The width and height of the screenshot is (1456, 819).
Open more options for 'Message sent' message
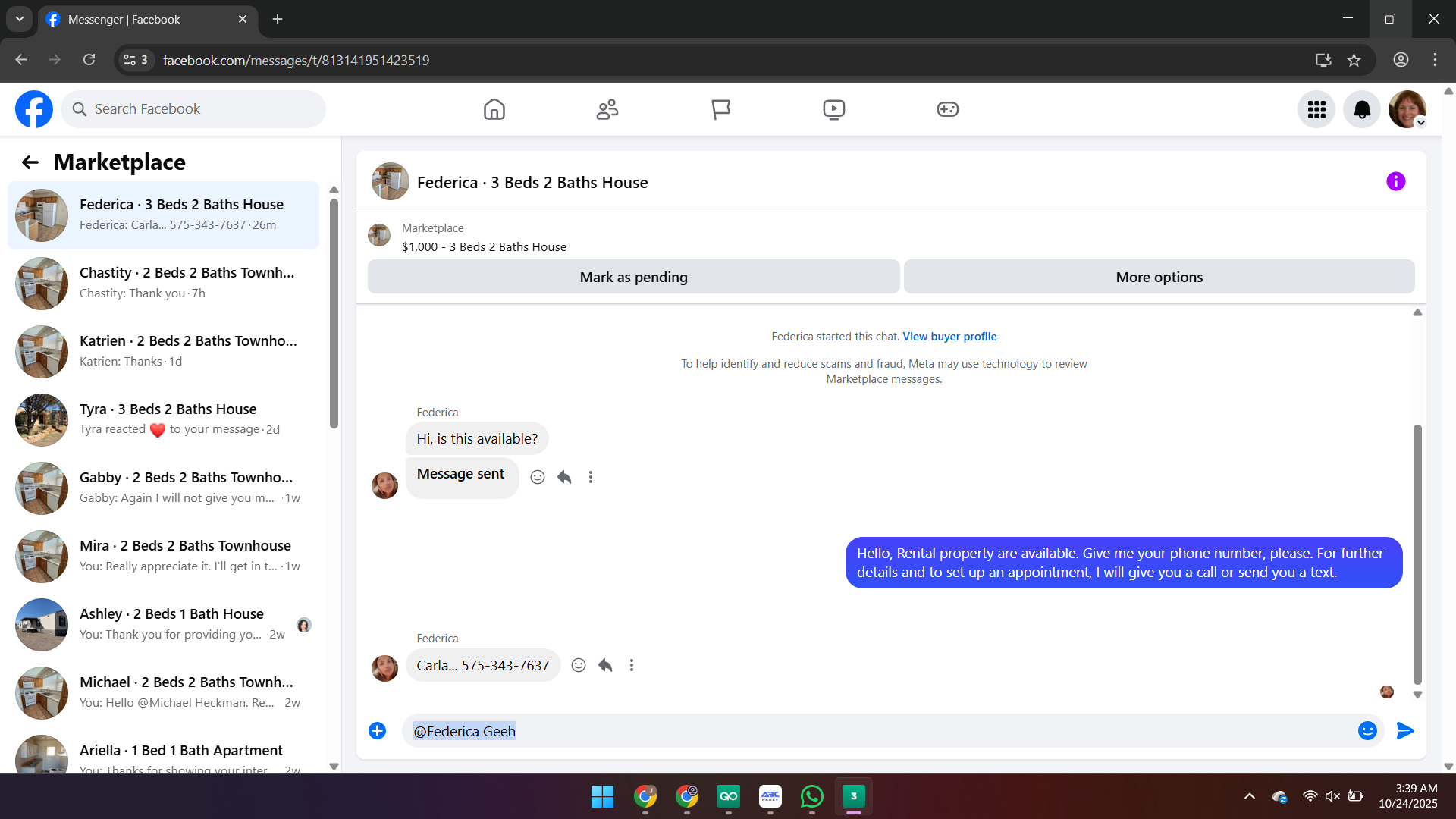[591, 477]
